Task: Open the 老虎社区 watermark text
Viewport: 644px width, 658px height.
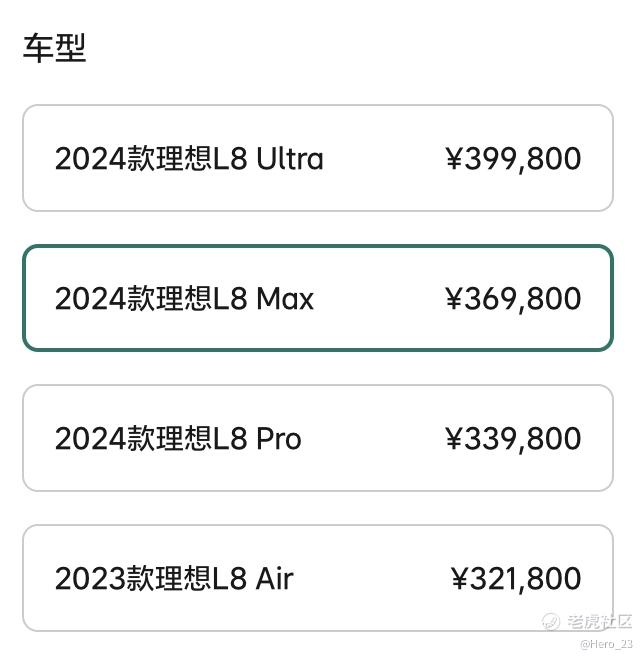Action: tap(600, 621)
